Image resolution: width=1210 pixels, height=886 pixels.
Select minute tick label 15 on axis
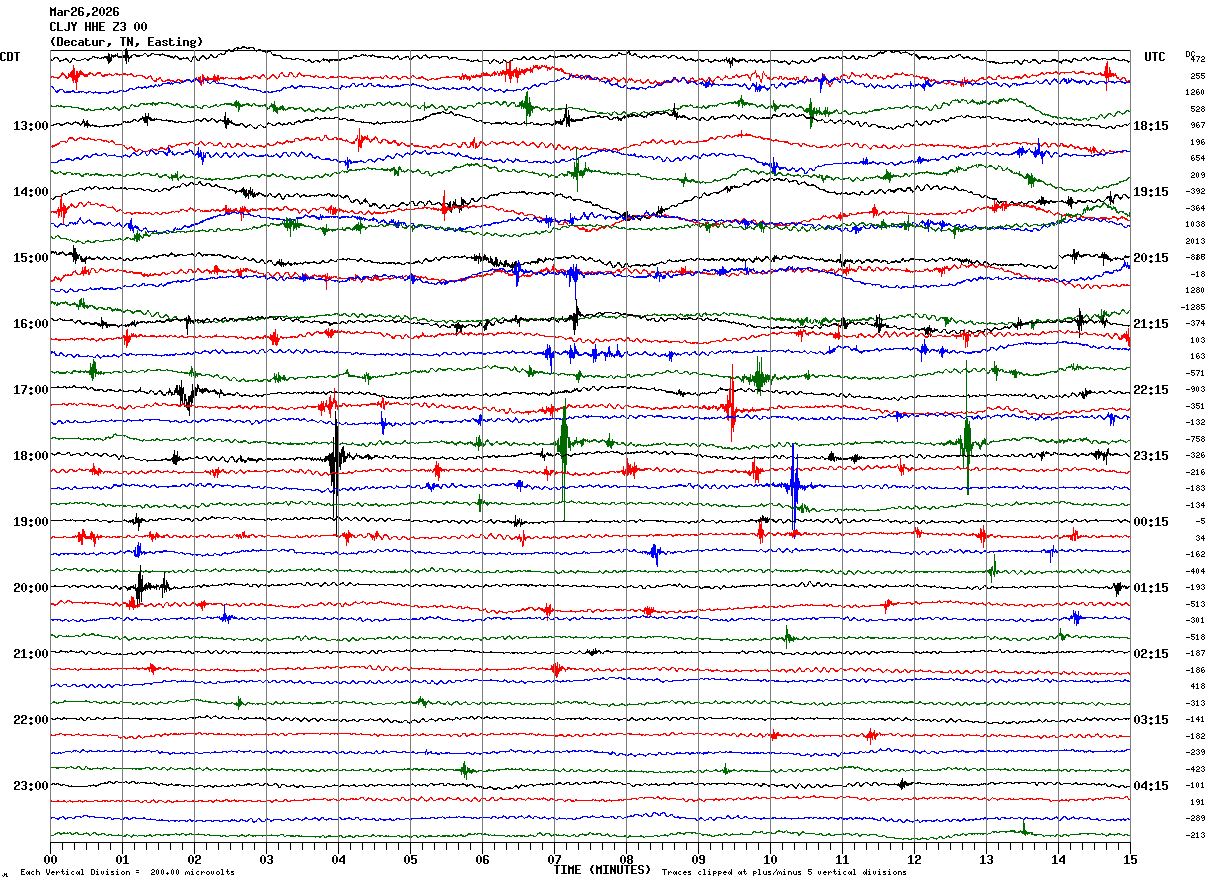(x=1130, y=859)
